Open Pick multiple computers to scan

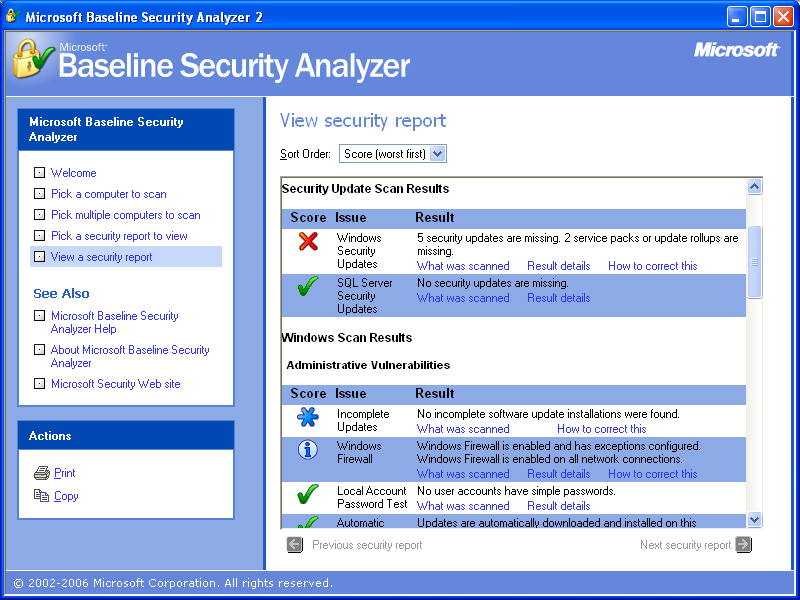coord(126,215)
